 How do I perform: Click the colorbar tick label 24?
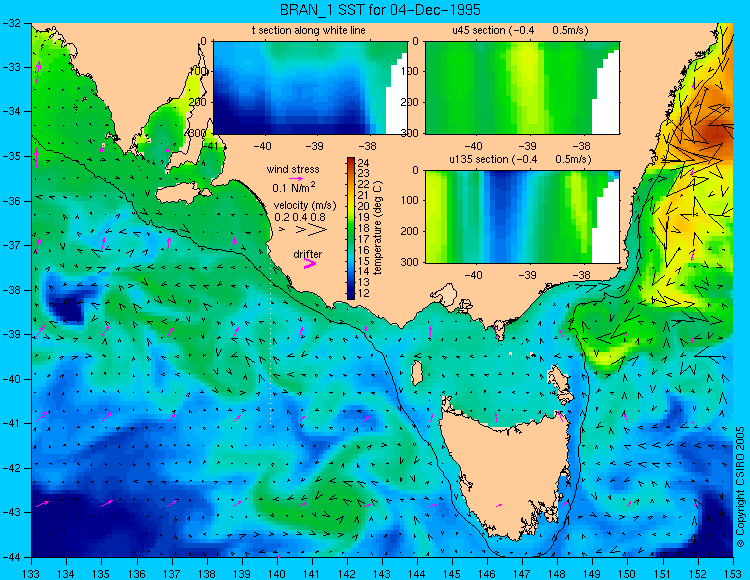(x=363, y=162)
